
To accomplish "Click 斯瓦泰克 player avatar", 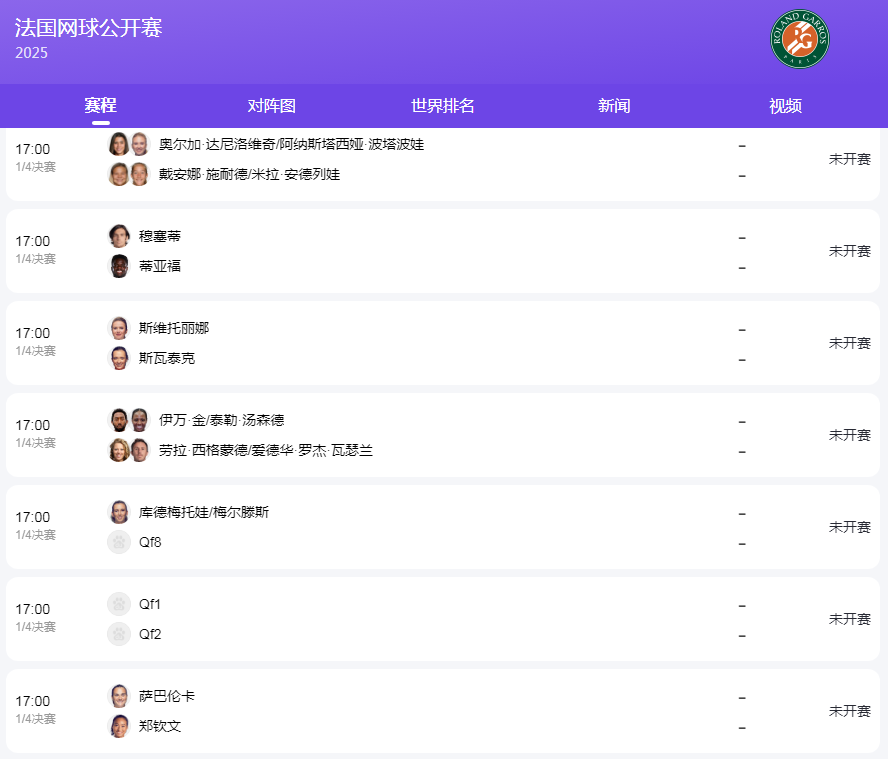I will click(119, 358).
